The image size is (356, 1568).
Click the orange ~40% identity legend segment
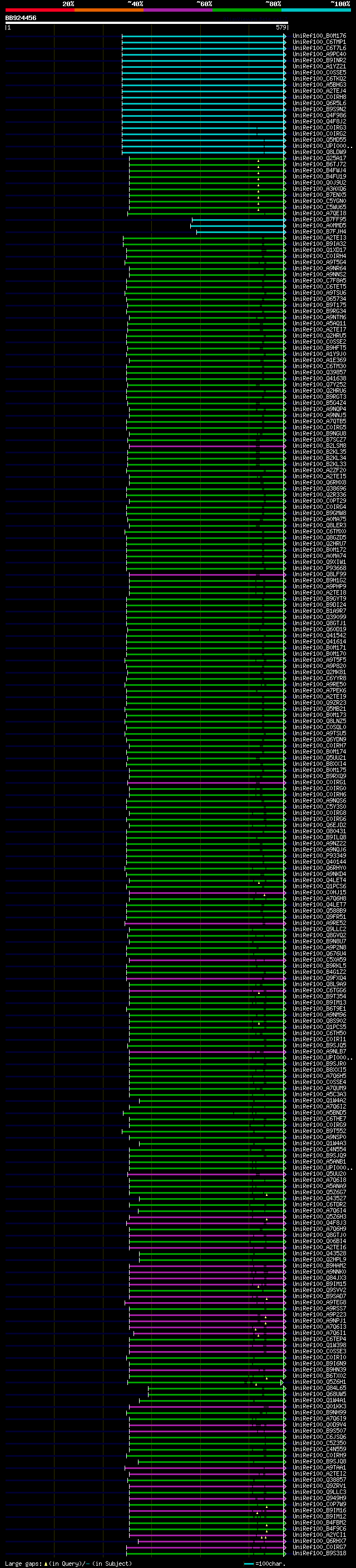pyautogui.click(x=109, y=10)
